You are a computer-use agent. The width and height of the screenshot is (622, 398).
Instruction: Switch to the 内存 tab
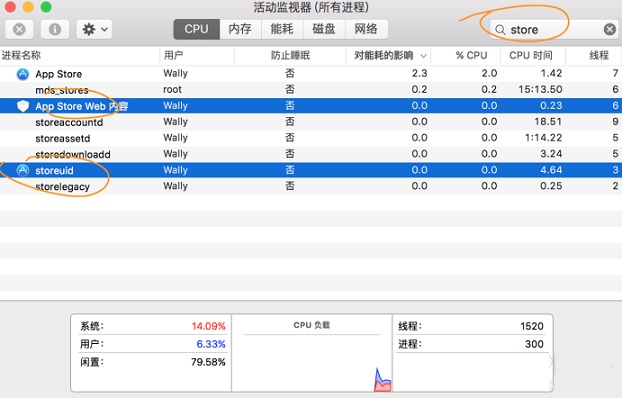click(240, 29)
